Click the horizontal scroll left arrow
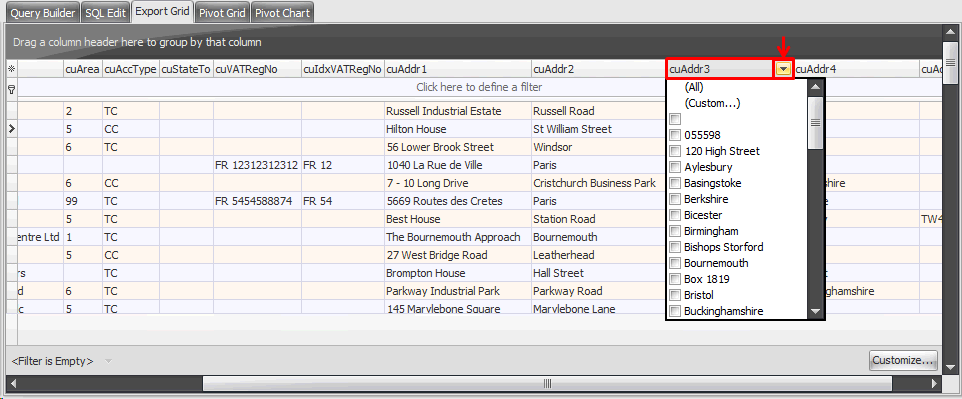This screenshot has height=399, width=962. pyautogui.click(x=13, y=384)
